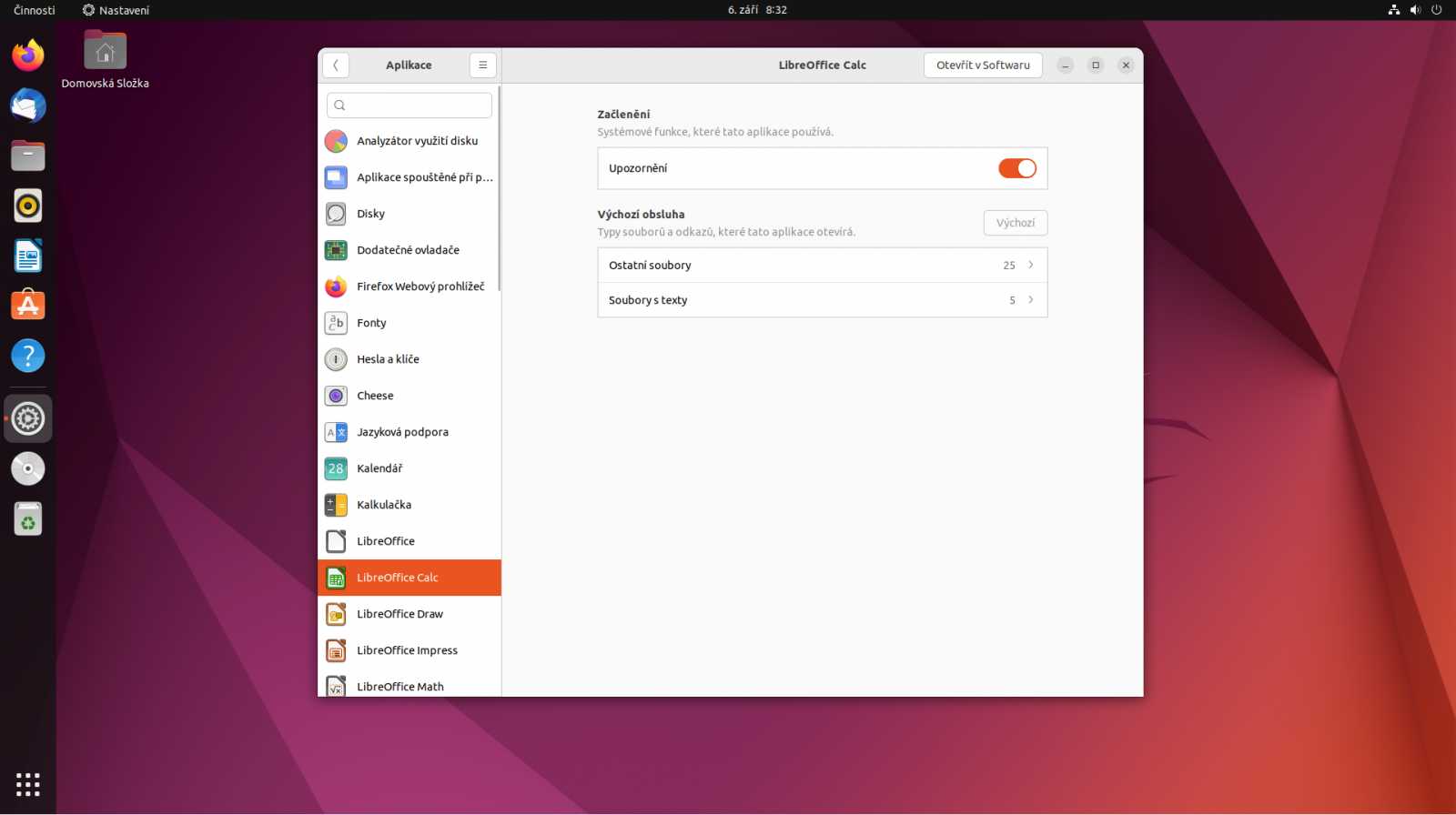Image resolution: width=1456 pixels, height=815 pixels.
Task: Click the 'Hesla a klíče' label
Action: (388, 359)
